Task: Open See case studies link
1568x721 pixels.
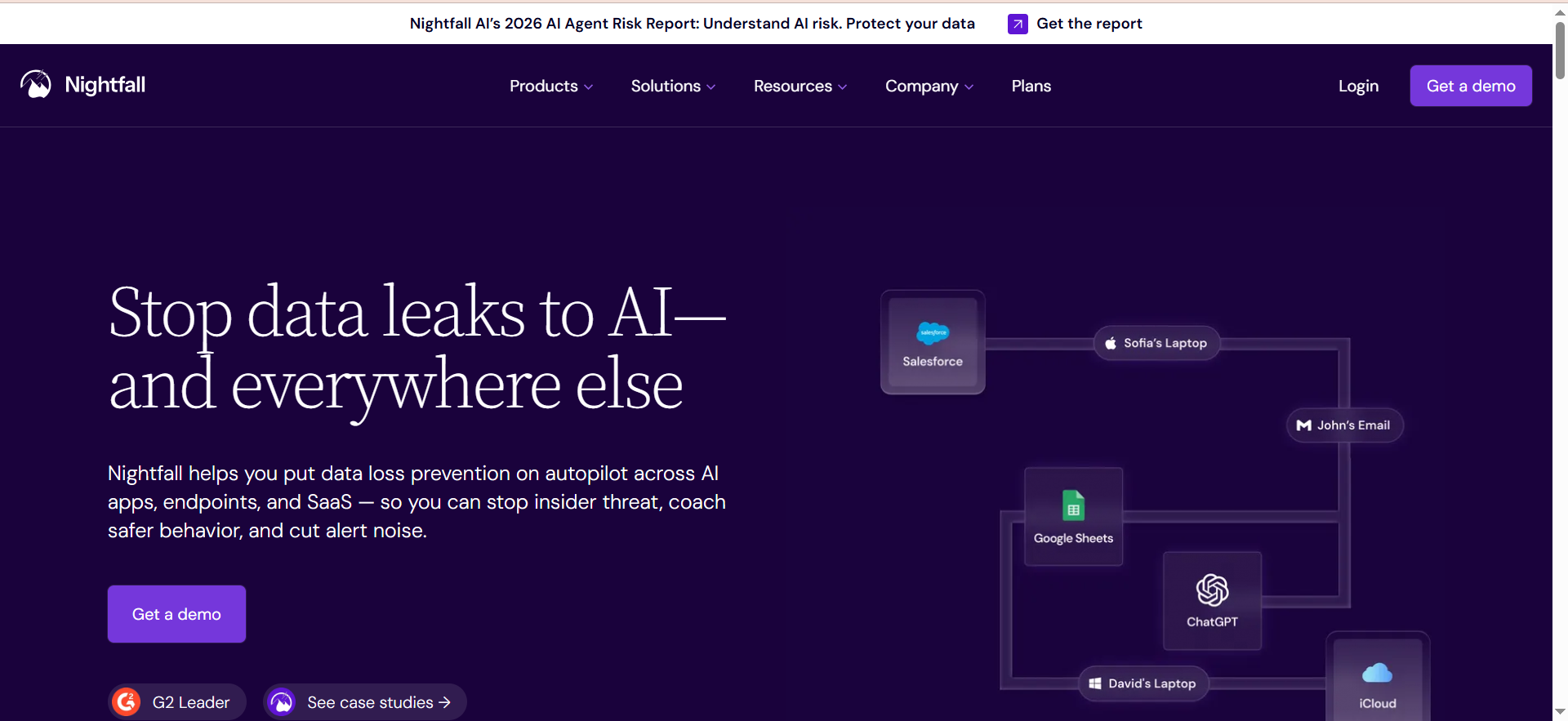Action: coord(379,702)
